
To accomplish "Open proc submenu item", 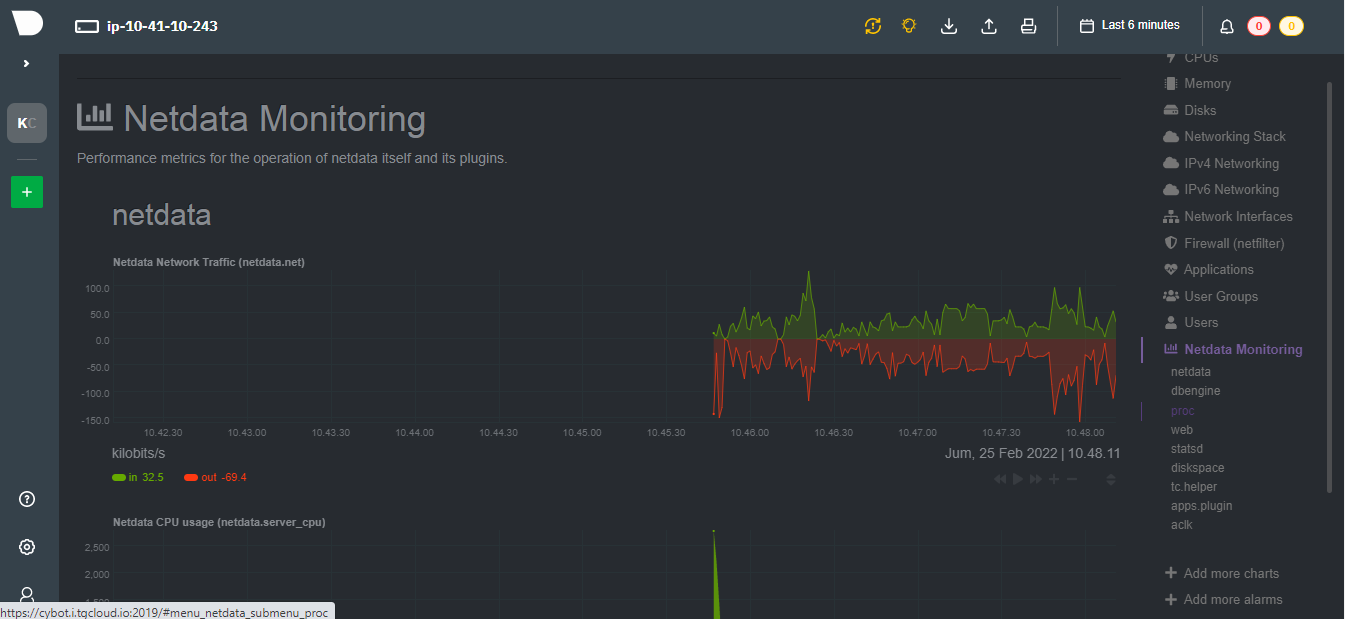I will coord(1182,411).
